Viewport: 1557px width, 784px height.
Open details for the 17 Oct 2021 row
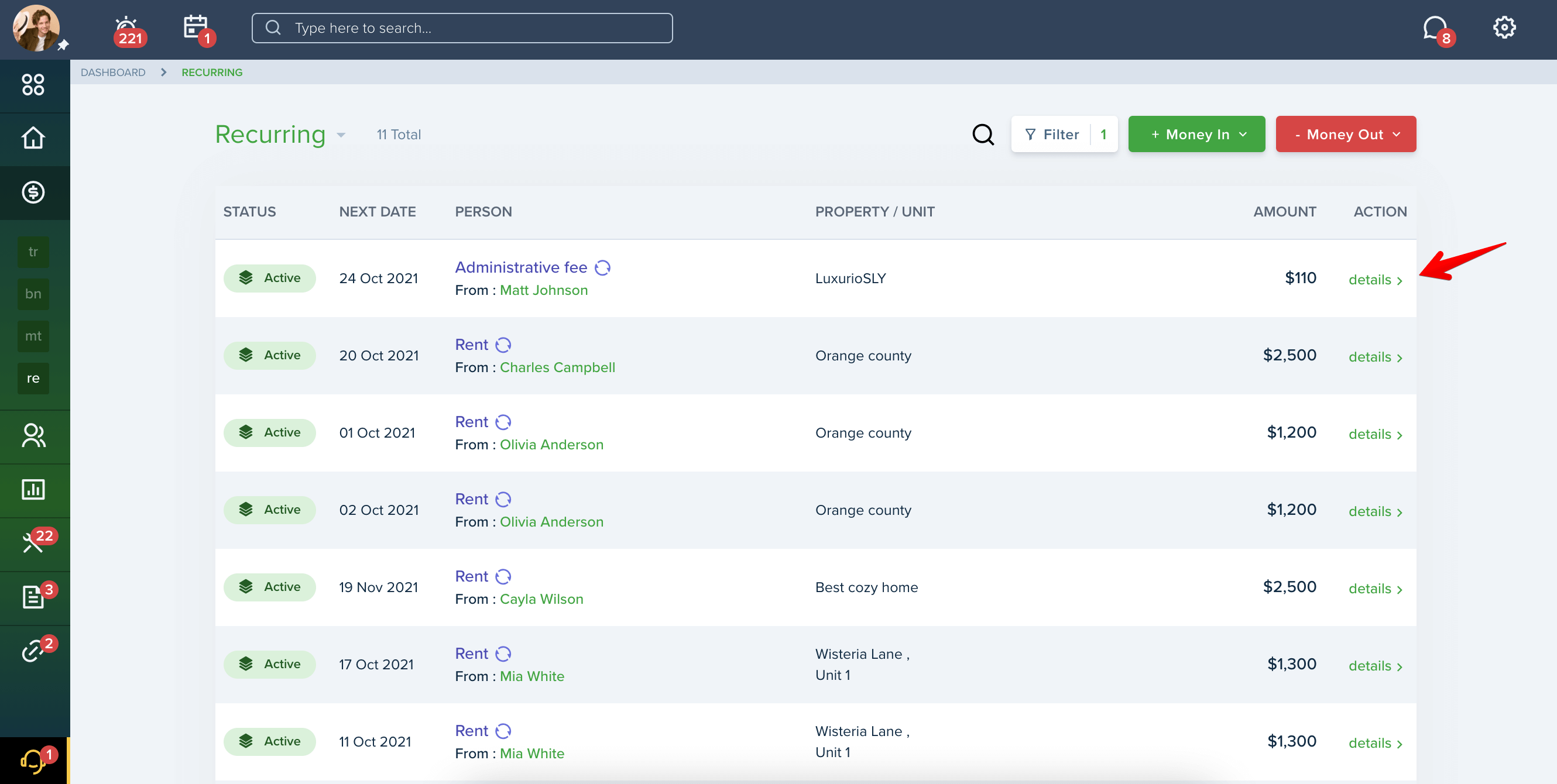(x=1375, y=666)
